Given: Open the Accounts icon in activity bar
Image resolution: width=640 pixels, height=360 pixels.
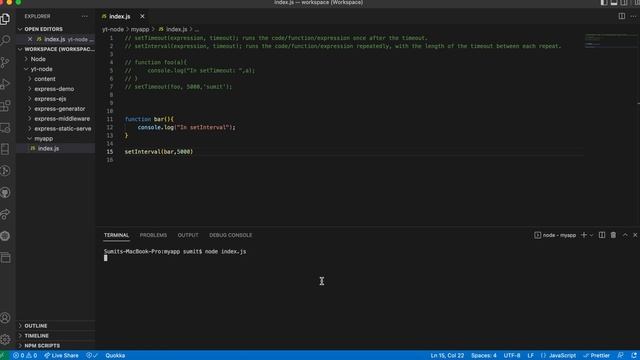Looking at the screenshot, I should click(5, 318).
